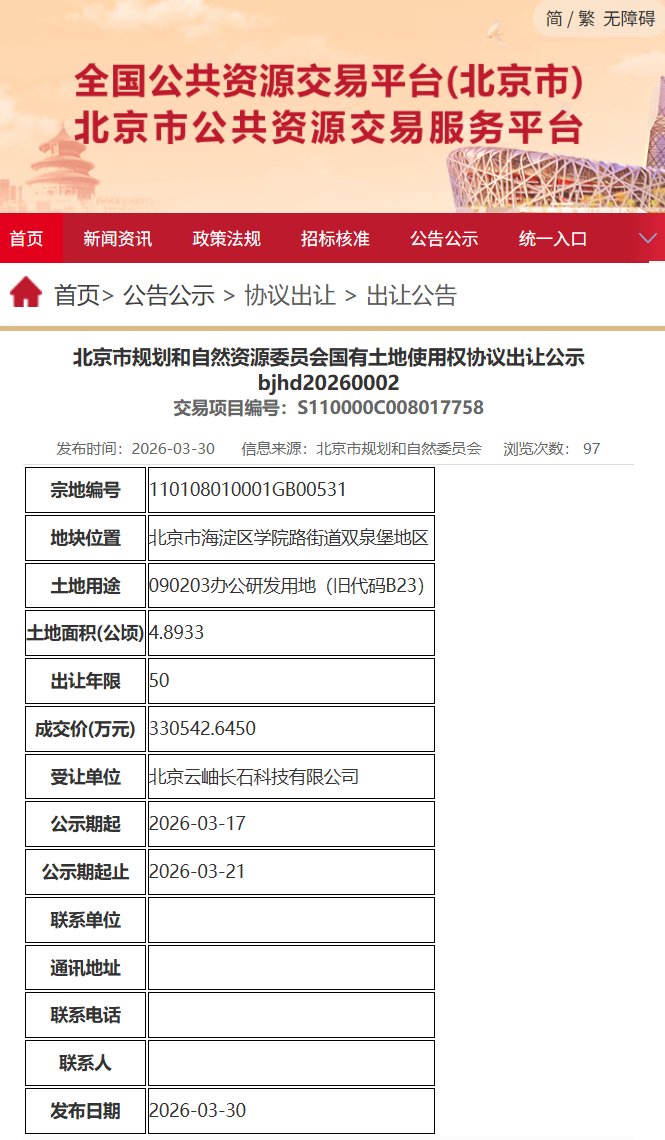This screenshot has height=1140, width=665.
Task: Open the 公告公示 menu item
Action: point(444,238)
